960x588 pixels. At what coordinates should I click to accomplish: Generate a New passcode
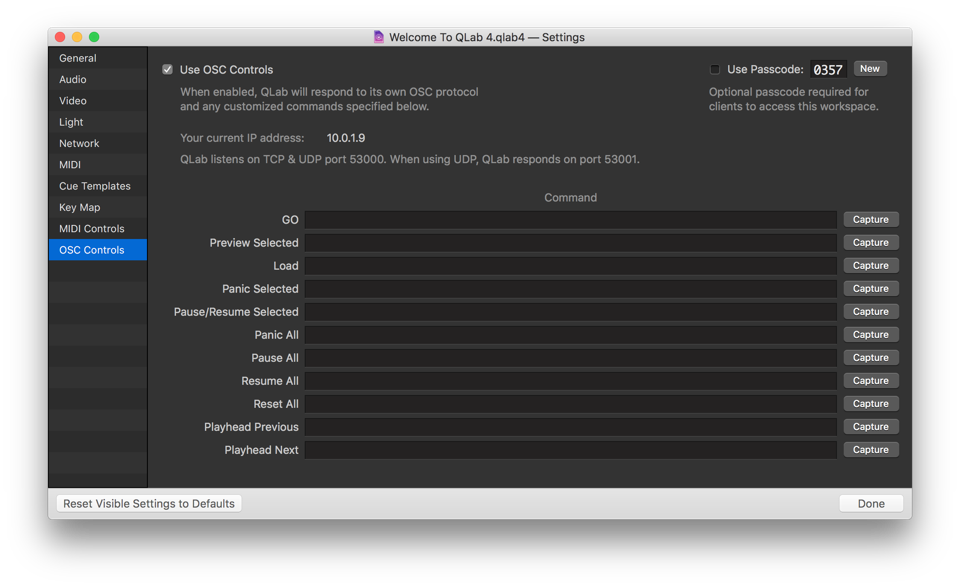coord(869,69)
